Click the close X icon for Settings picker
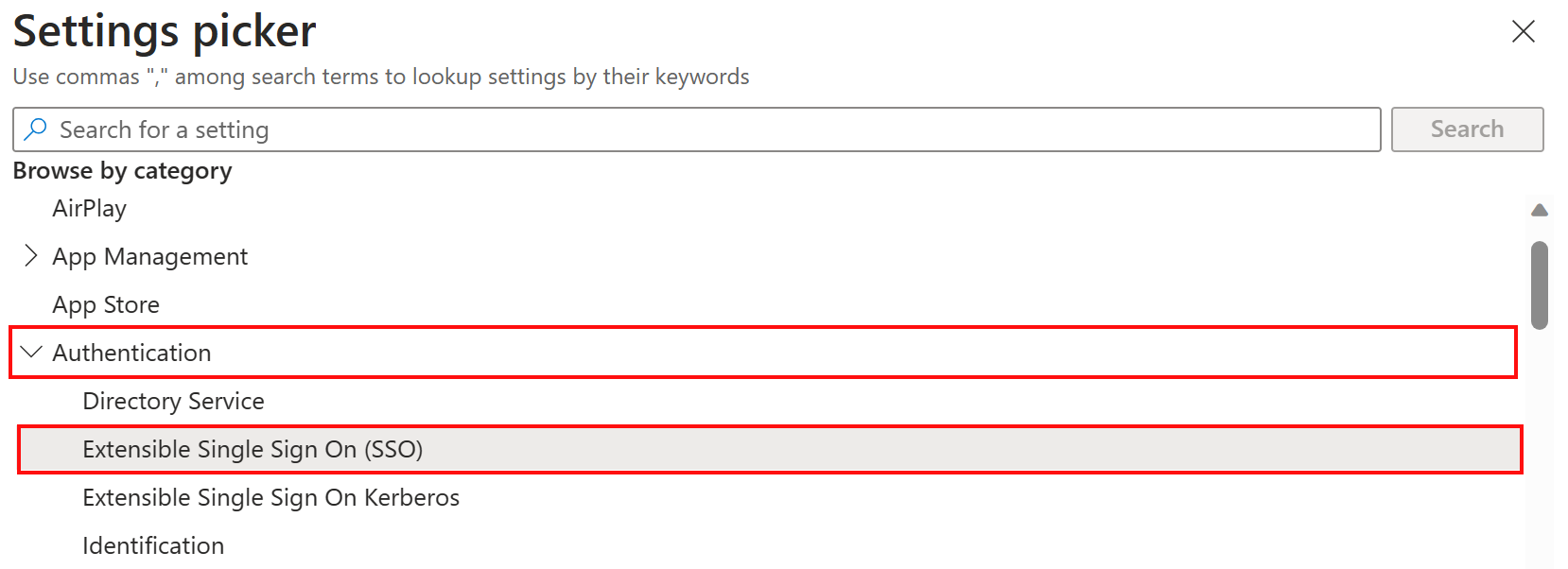 pos(1524,31)
